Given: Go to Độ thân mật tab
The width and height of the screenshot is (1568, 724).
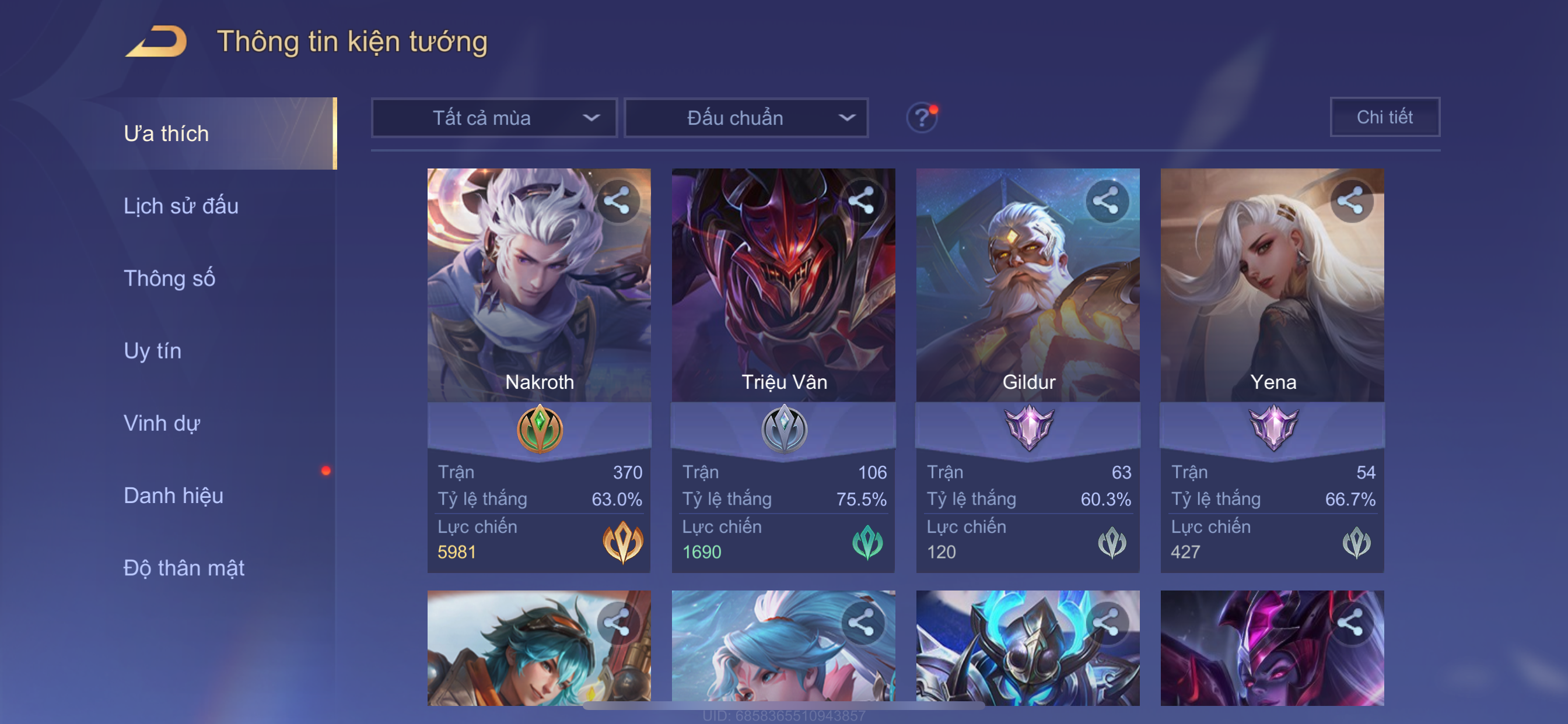Looking at the screenshot, I should click(184, 568).
